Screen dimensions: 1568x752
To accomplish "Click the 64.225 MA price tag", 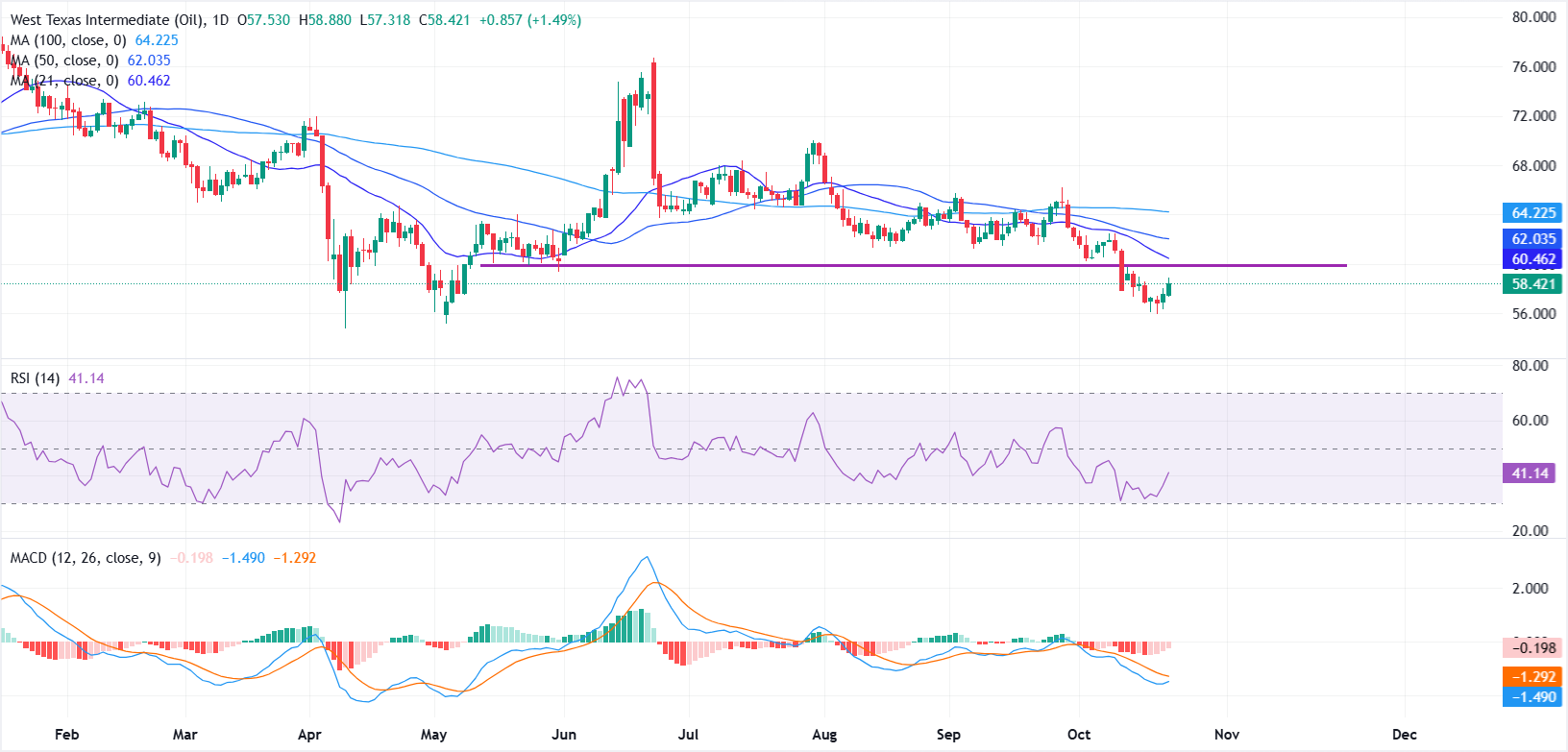I will point(1532,213).
